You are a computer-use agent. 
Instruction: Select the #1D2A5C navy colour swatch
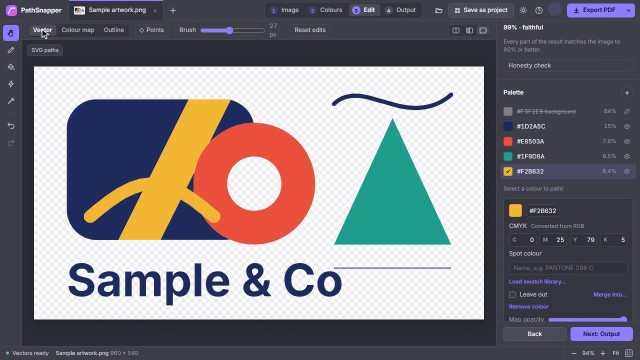508,127
